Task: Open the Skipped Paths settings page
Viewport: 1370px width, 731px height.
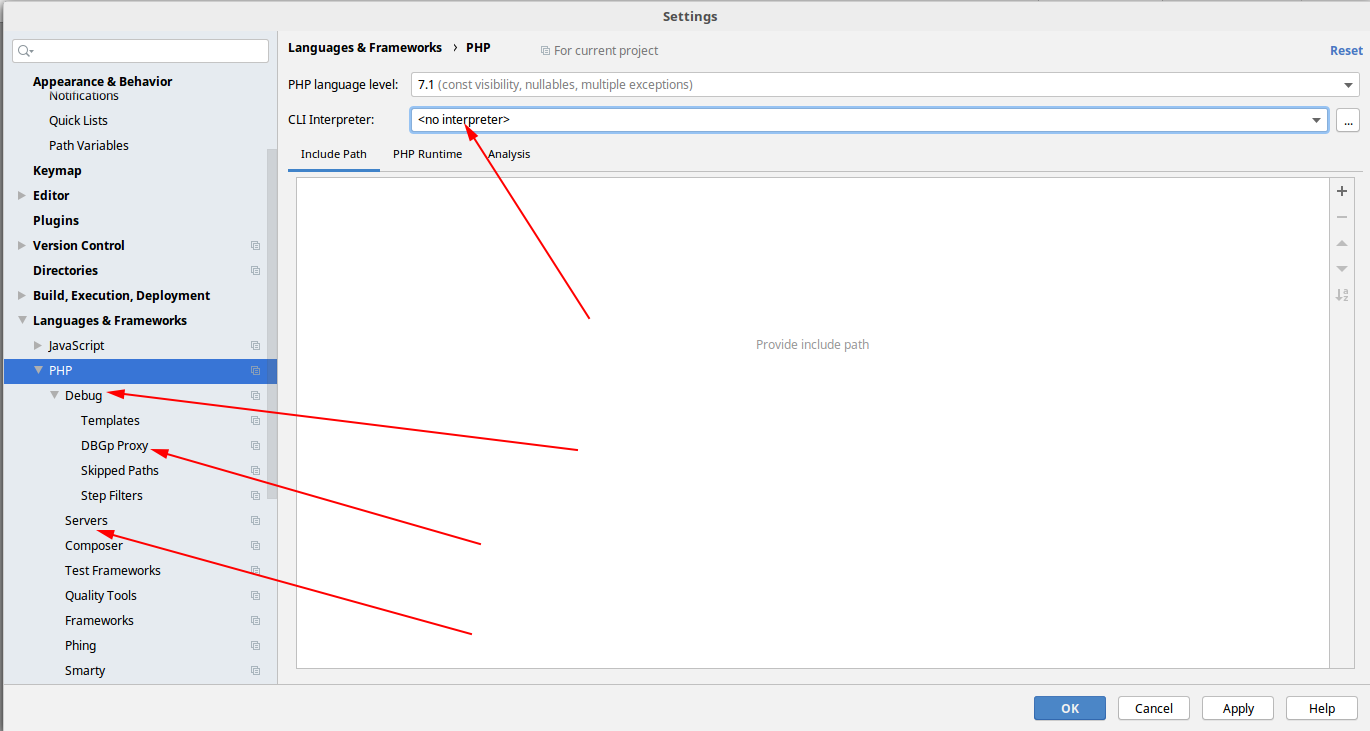Action: click(x=120, y=471)
